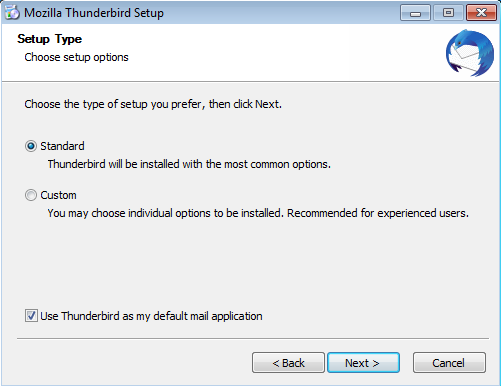This screenshot has height=386, width=501.
Task: Click the Custom description for experienced users
Action: pyautogui.click(x=258, y=213)
